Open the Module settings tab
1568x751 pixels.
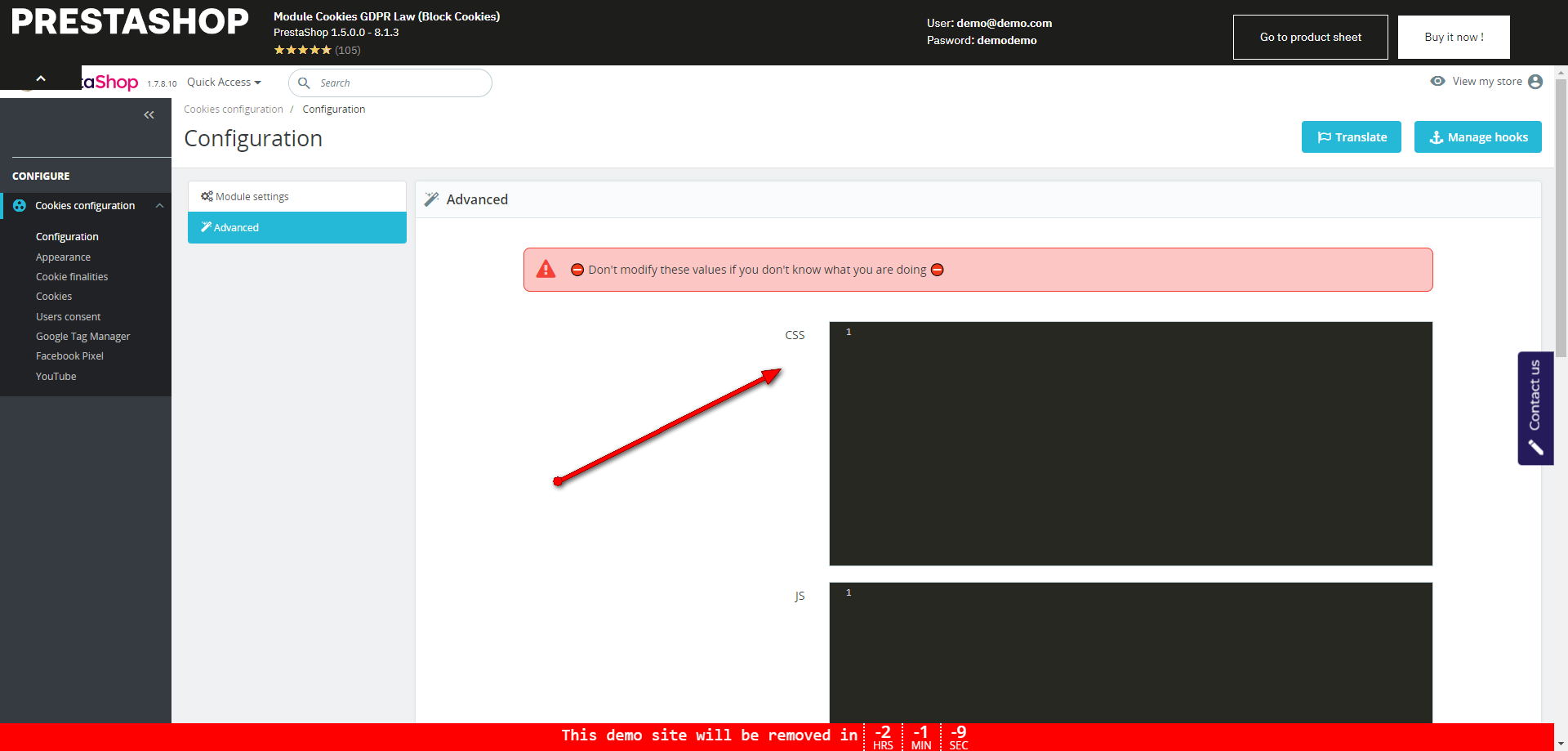297,197
